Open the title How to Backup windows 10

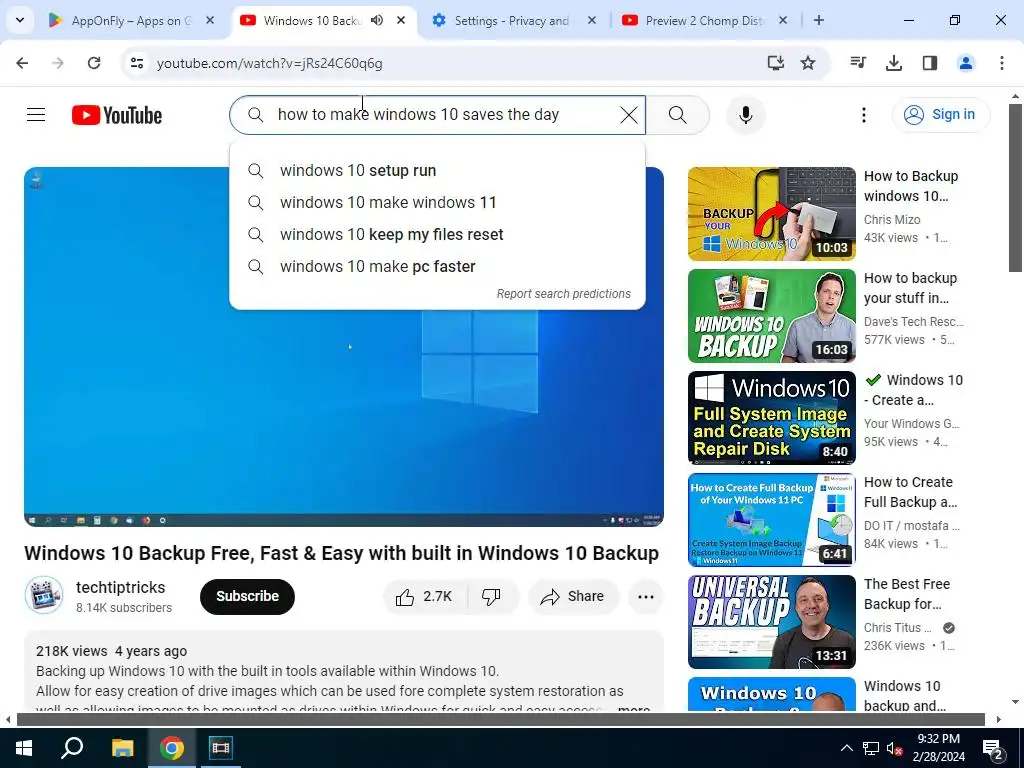[911, 186]
